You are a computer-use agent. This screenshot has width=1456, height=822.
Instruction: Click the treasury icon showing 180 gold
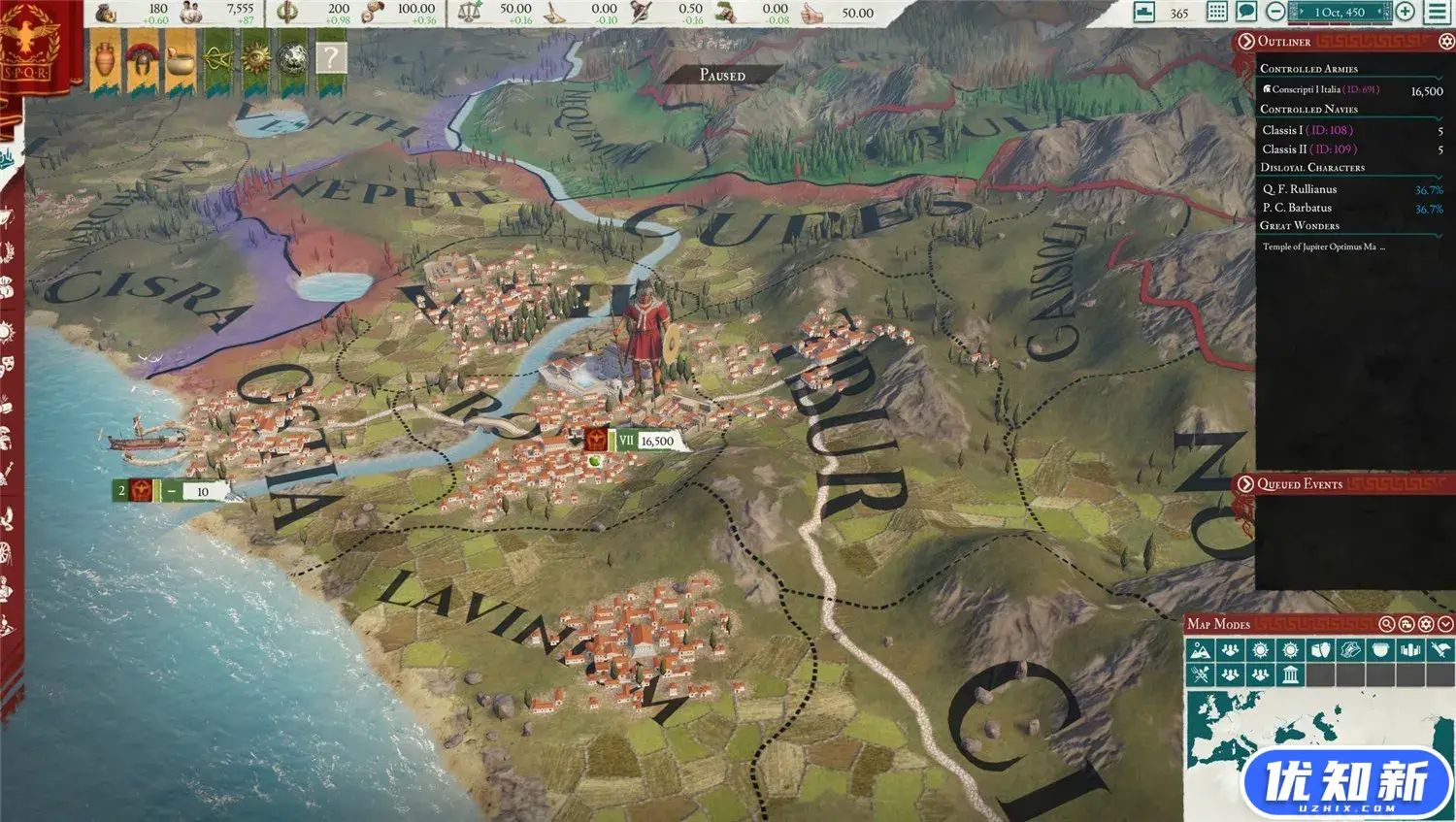(x=106, y=13)
